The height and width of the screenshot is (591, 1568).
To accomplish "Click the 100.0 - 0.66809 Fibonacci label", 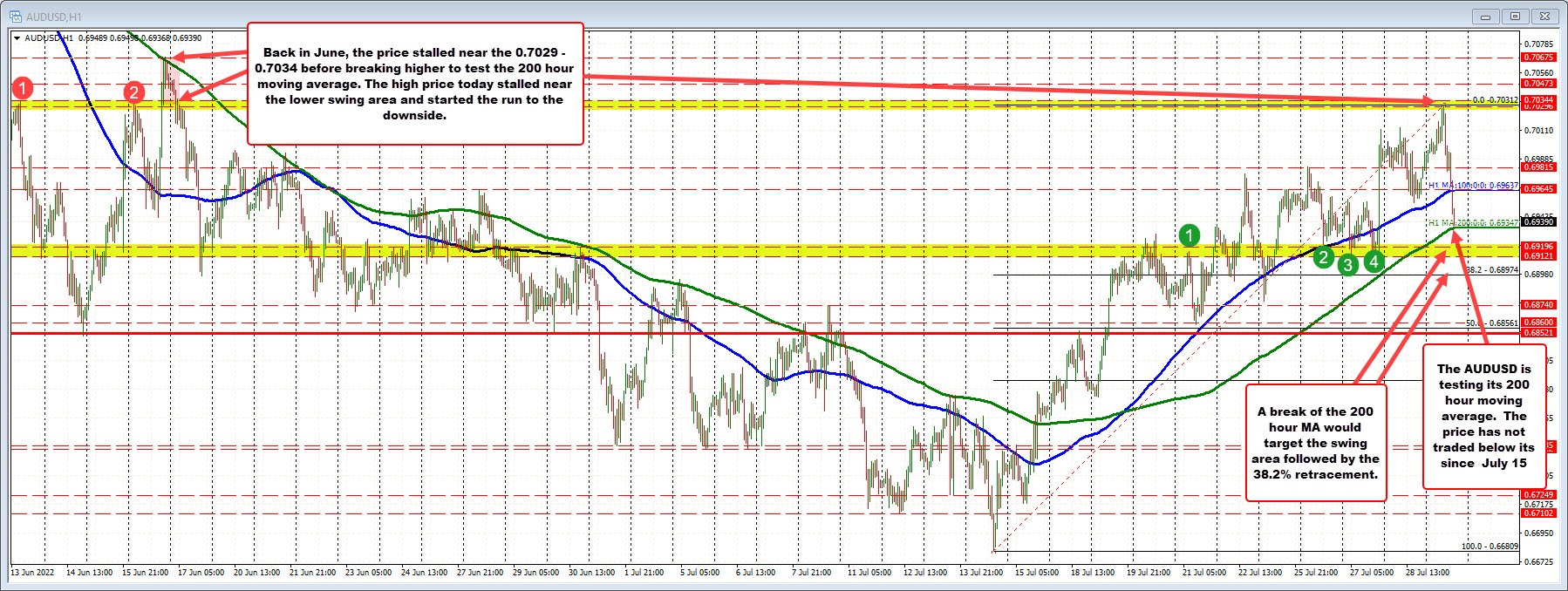I will point(1490,547).
